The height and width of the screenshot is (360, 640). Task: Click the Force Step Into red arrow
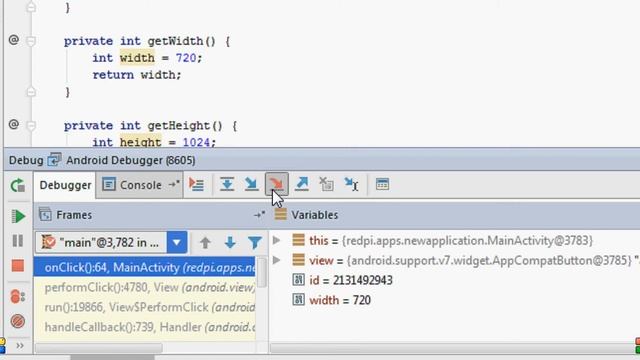pos(276,184)
